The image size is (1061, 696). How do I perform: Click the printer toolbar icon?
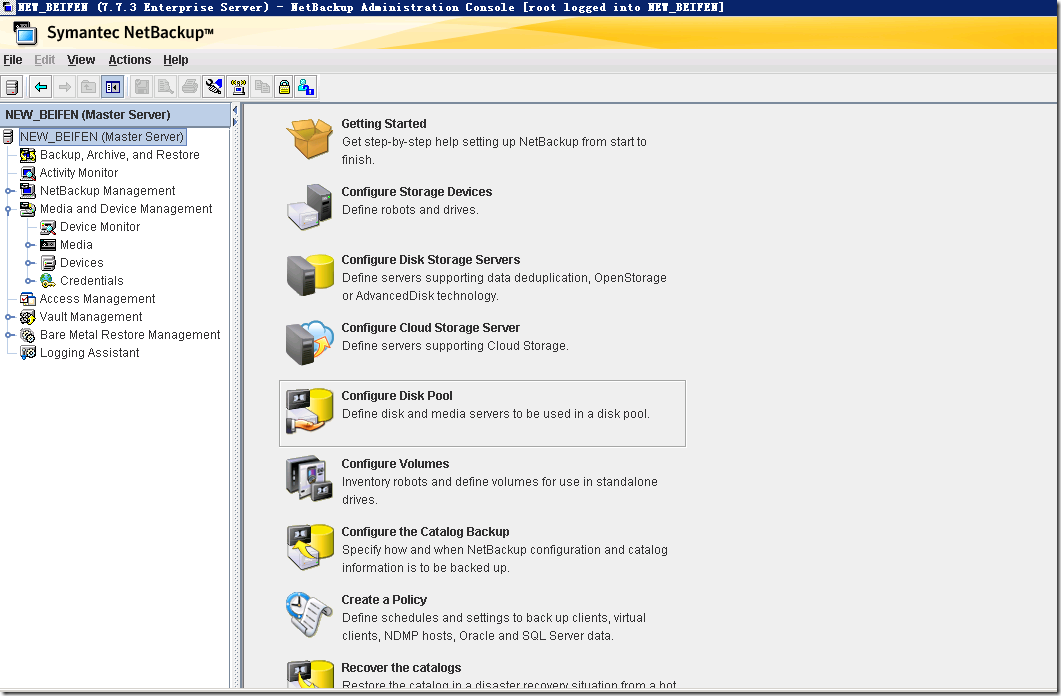coord(189,87)
